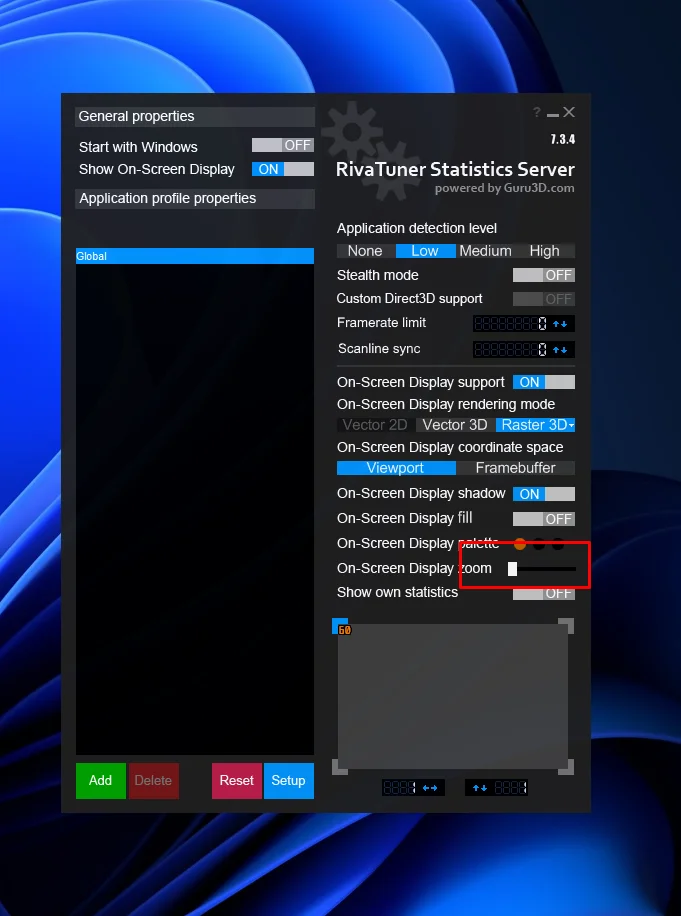The height and width of the screenshot is (916, 681).
Task: Select the bottom-right corner anchor in preview
Action: click(x=566, y=767)
